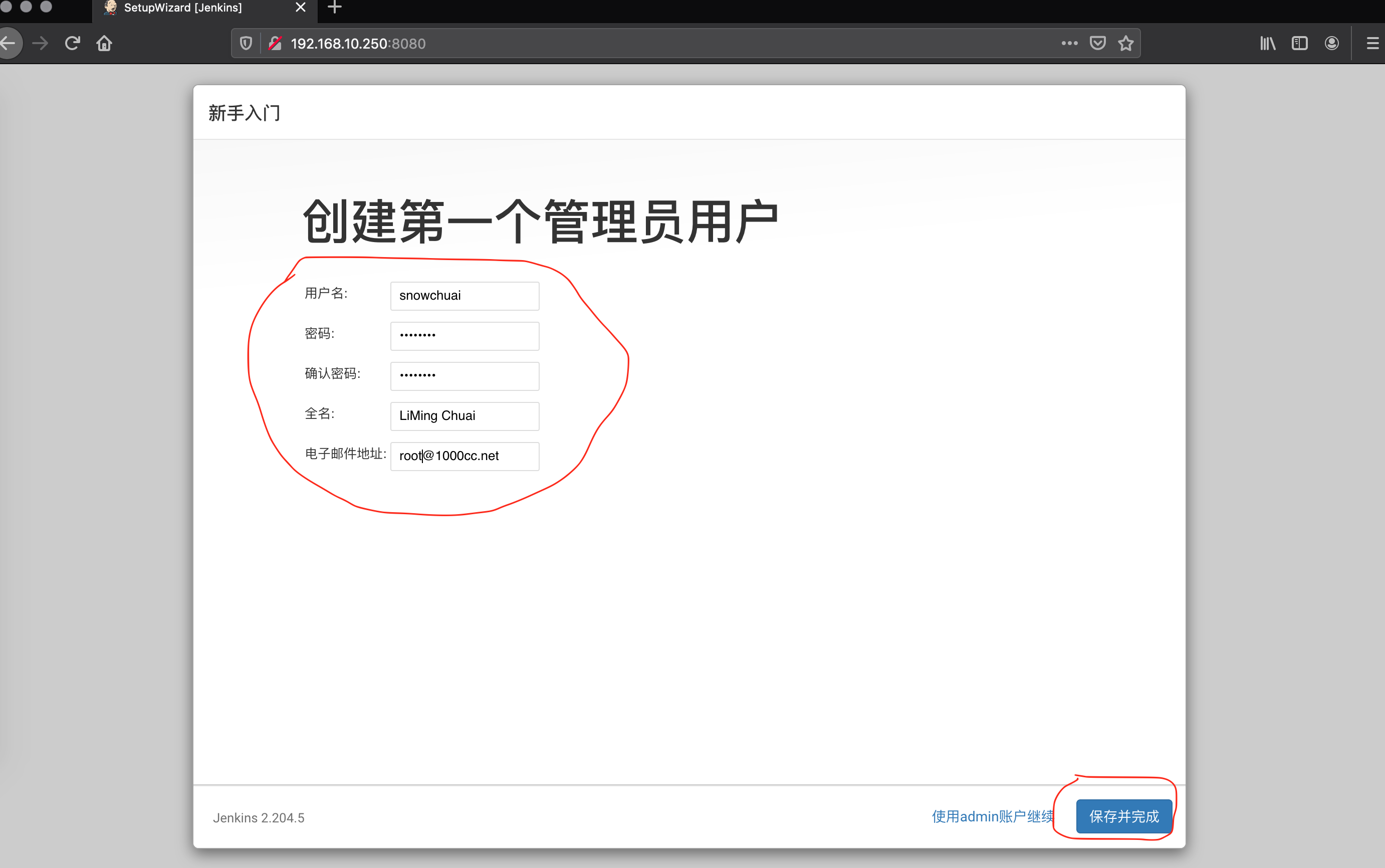The width and height of the screenshot is (1385, 868).
Task: Open the Firefox hamburger menu
Action: click(x=1372, y=43)
